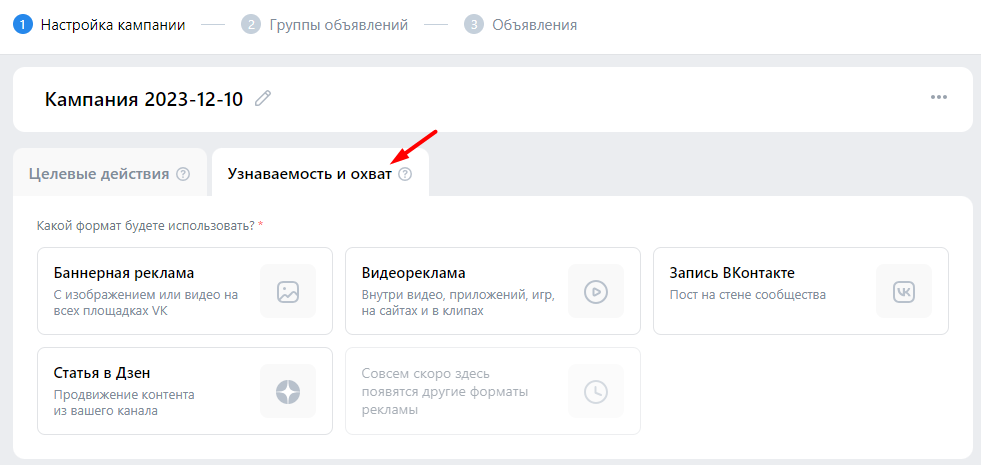Choose the Запись ВКонтакте format
Image resolution: width=981 pixels, height=465 pixels.
point(801,291)
